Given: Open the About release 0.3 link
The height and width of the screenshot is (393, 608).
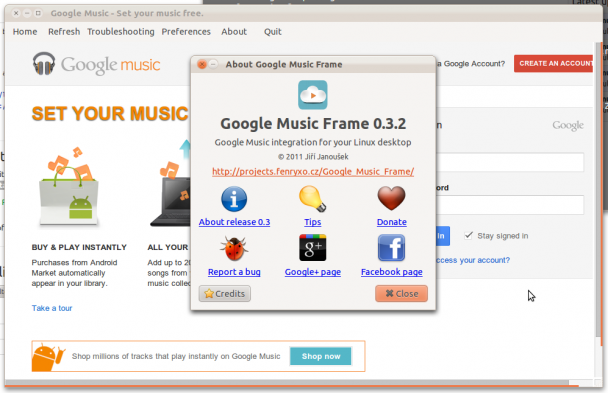Looking at the screenshot, I should click(x=234, y=222).
